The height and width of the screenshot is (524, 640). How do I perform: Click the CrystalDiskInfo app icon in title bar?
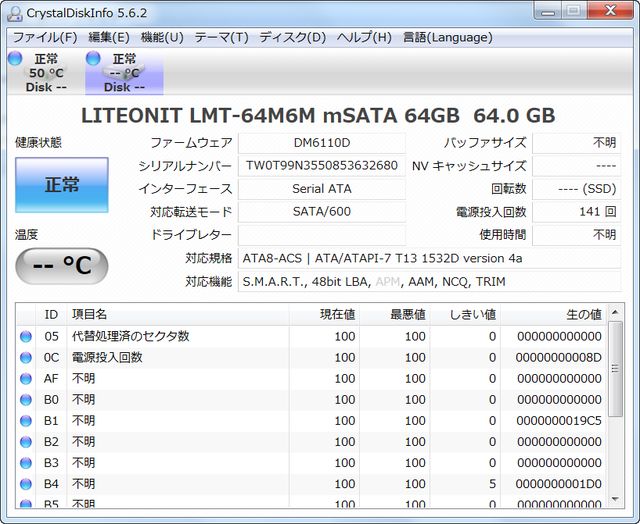point(15,13)
